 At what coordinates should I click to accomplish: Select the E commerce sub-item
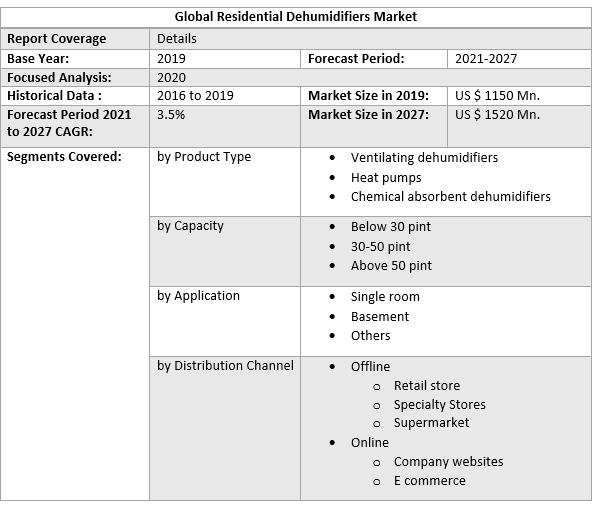(429, 481)
